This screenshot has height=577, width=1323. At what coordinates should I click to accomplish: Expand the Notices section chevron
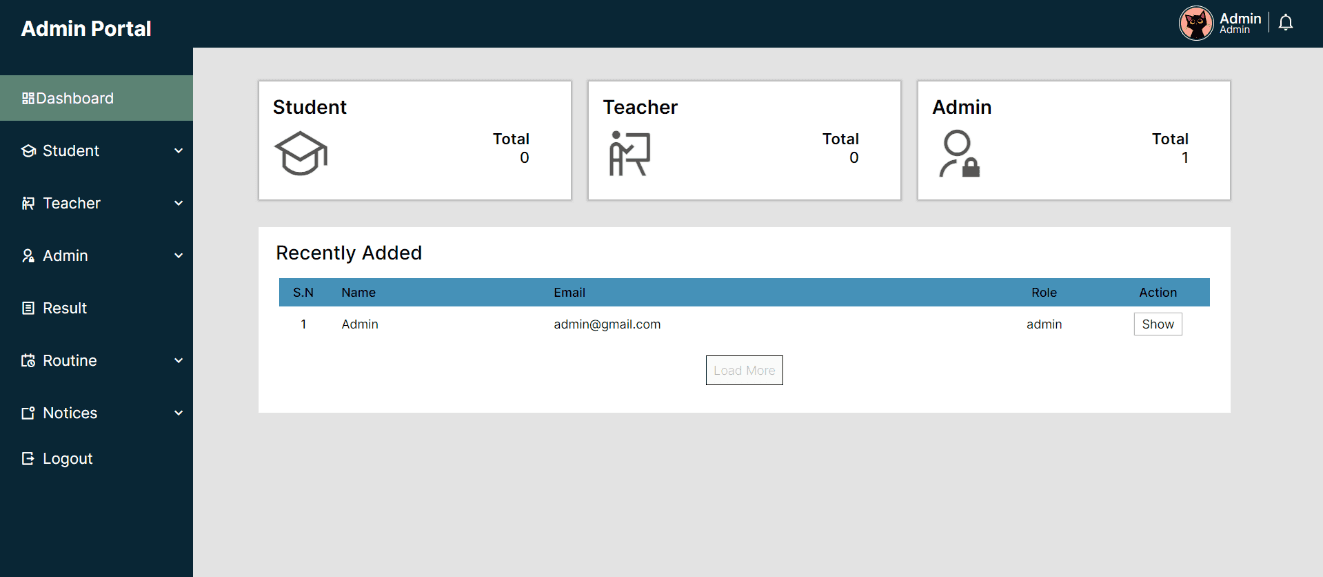pyautogui.click(x=179, y=412)
